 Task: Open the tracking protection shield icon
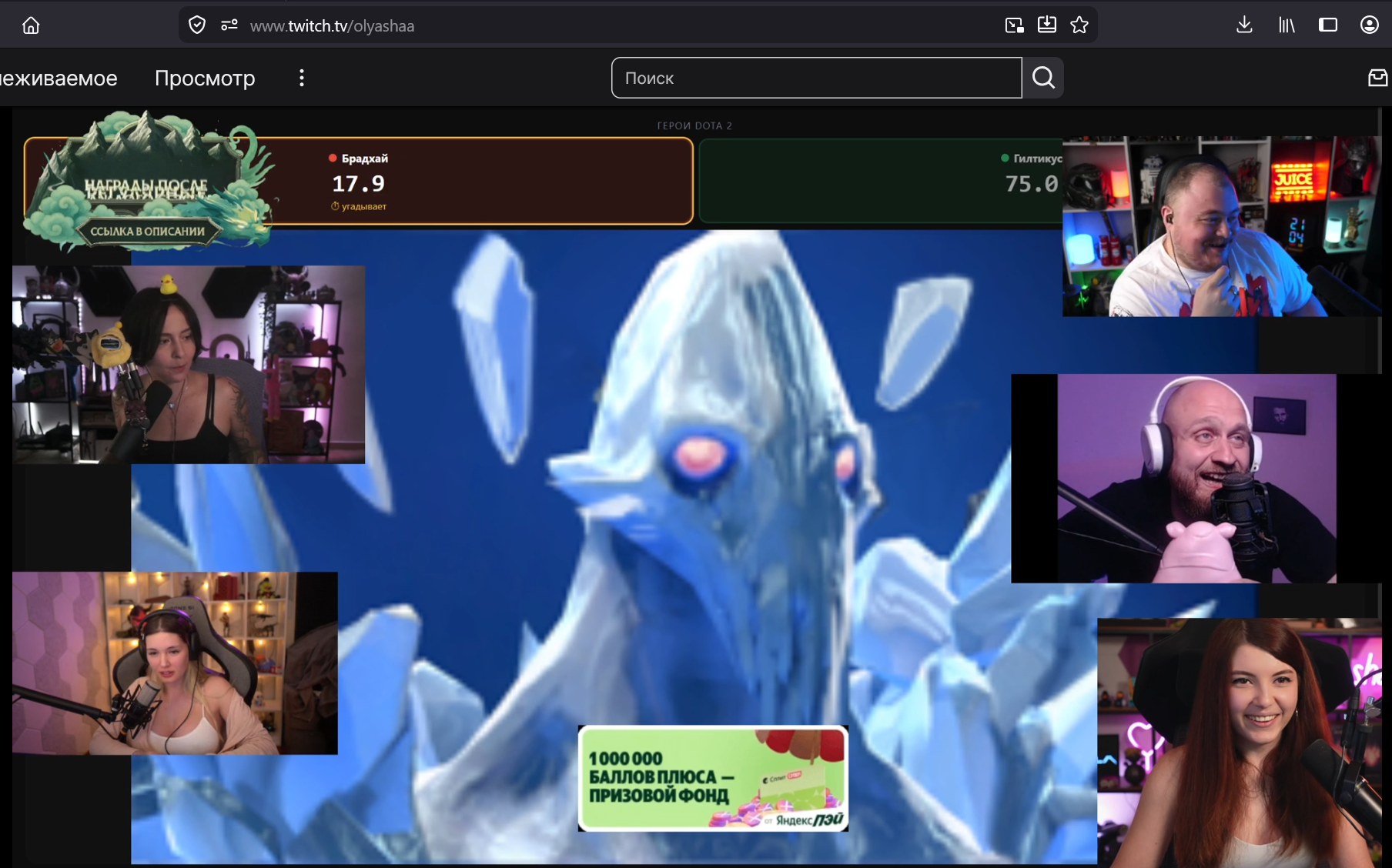pos(197,25)
